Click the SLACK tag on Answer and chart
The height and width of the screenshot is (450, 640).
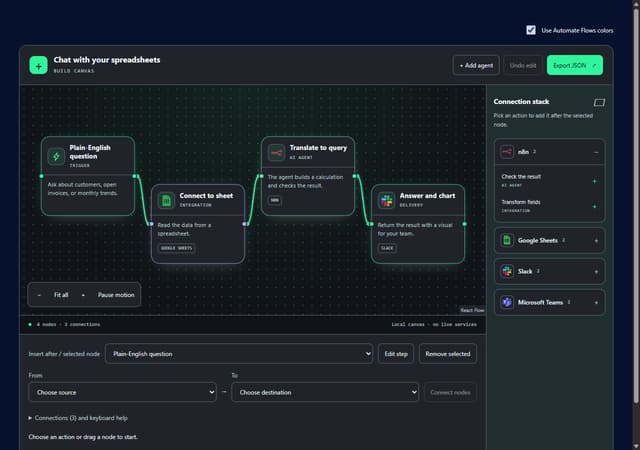pyautogui.click(x=387, y=248)
